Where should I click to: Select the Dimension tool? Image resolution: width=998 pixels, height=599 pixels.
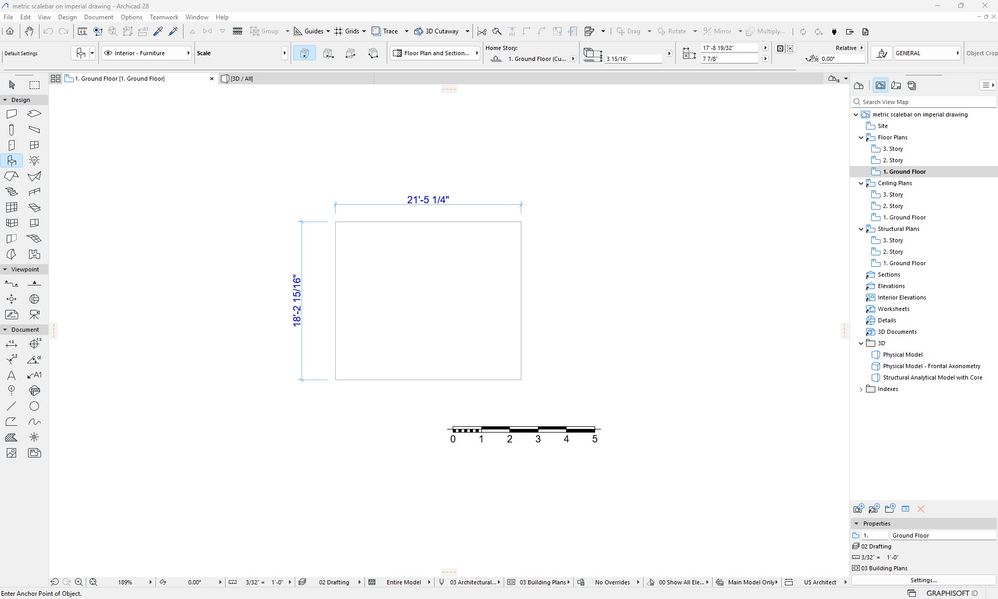pos(11,344)
